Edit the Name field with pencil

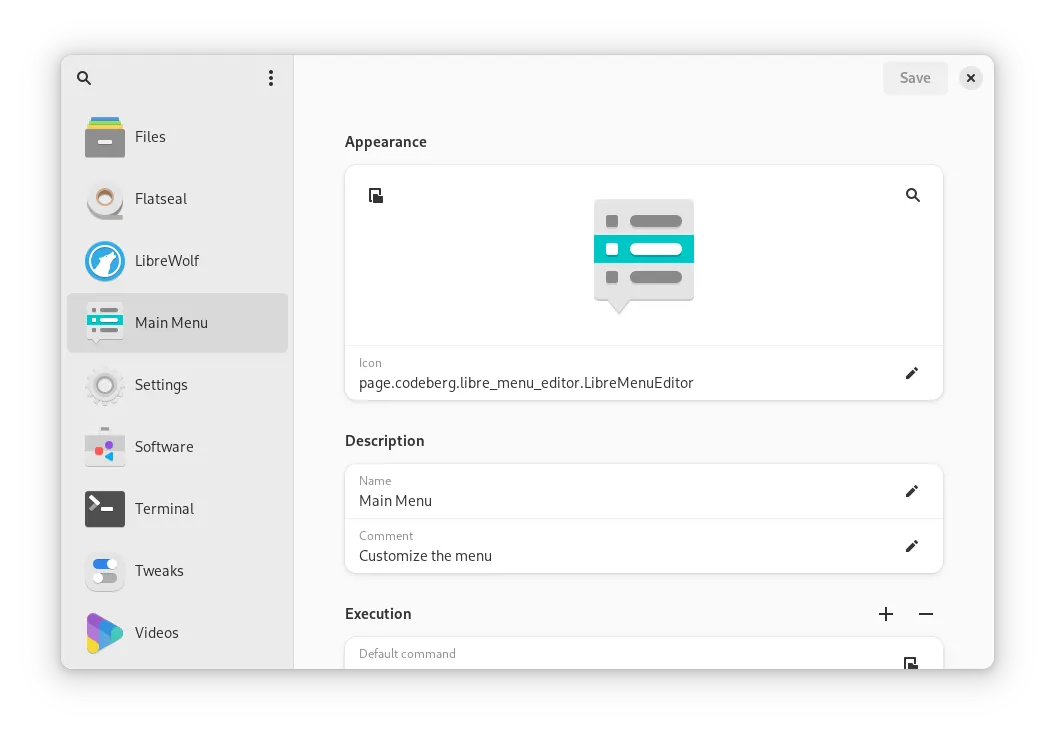pos(912,491)
